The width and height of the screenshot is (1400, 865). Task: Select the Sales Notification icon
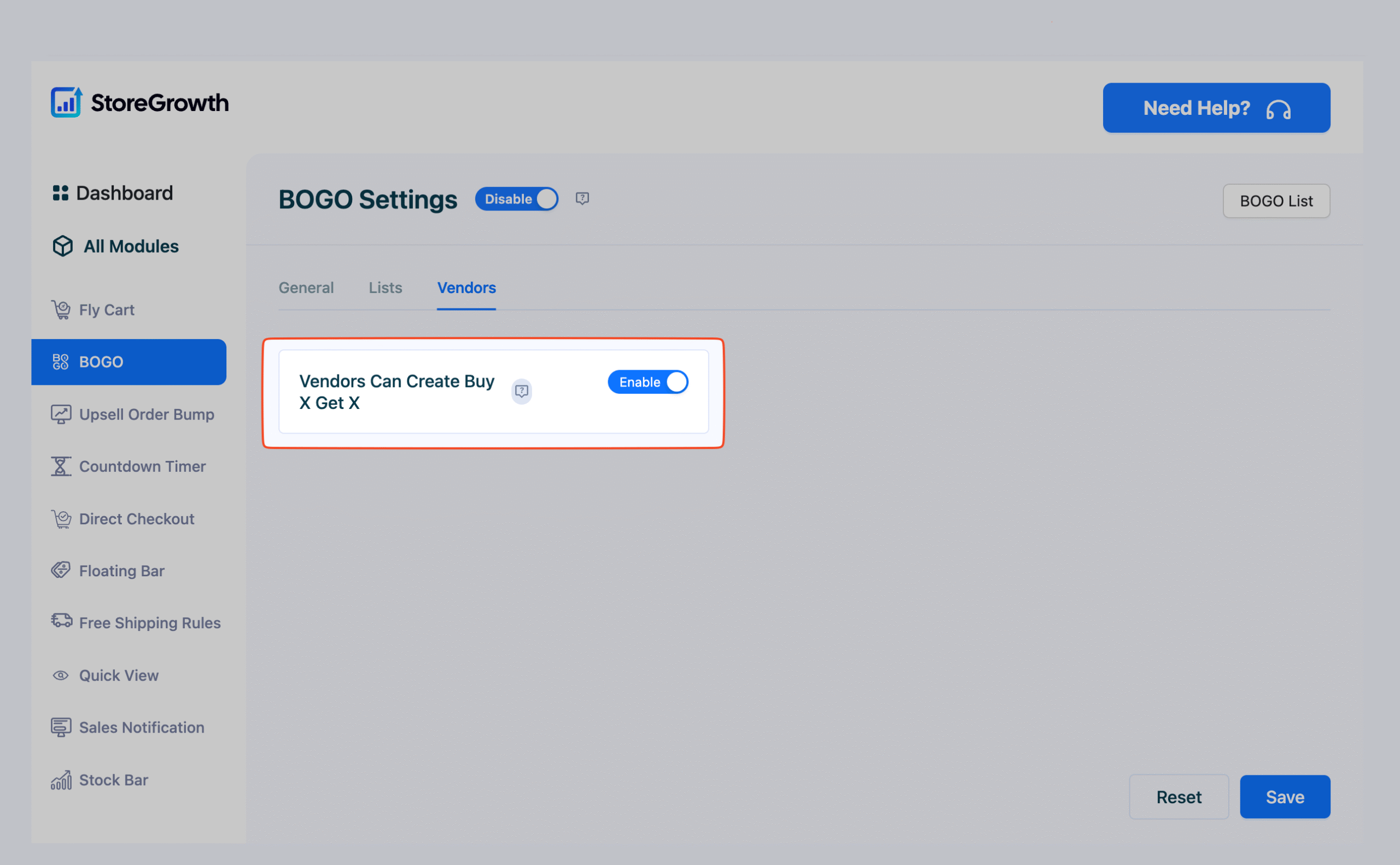(61, 727)
